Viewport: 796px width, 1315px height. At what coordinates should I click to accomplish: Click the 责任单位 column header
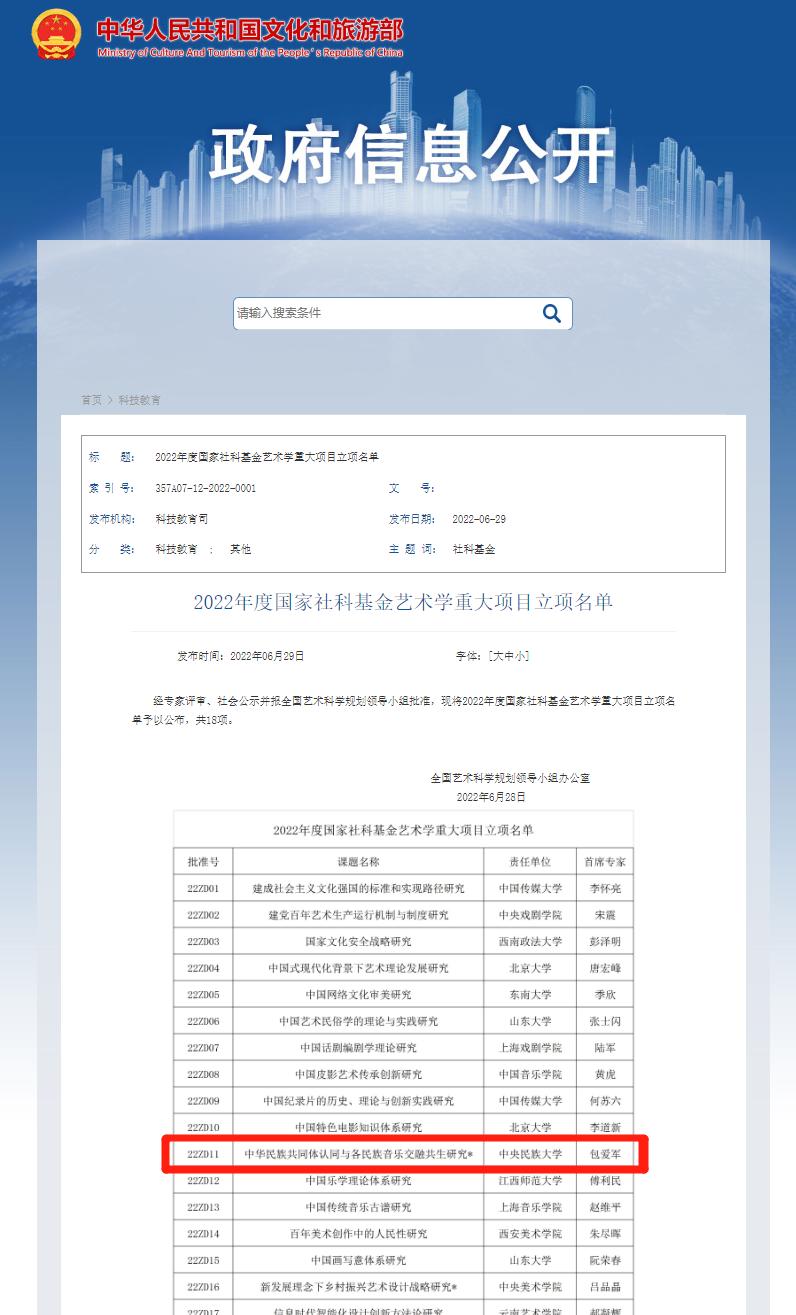pos(530,862)
